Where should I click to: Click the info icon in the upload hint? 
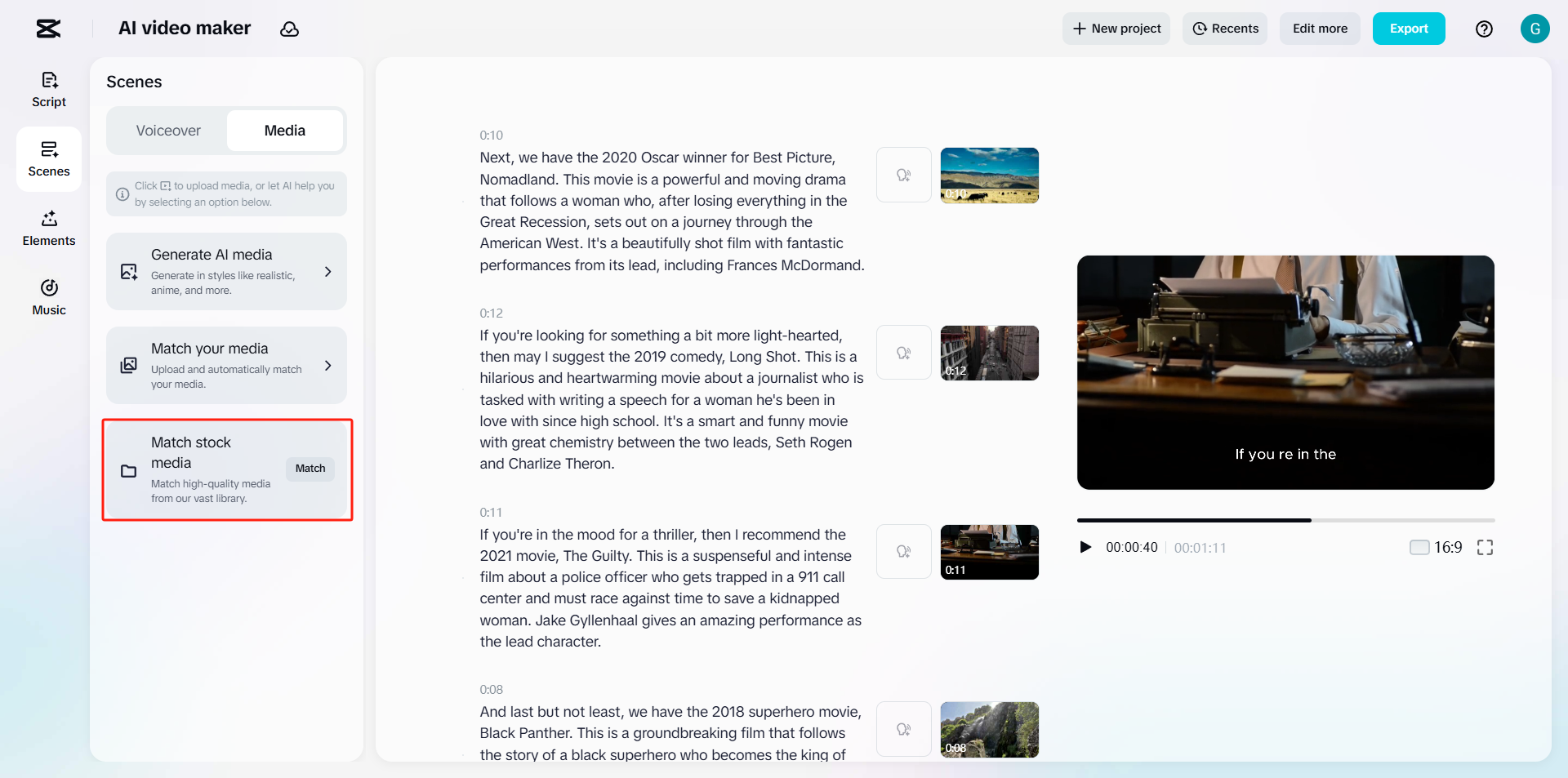tap(122, 194)
